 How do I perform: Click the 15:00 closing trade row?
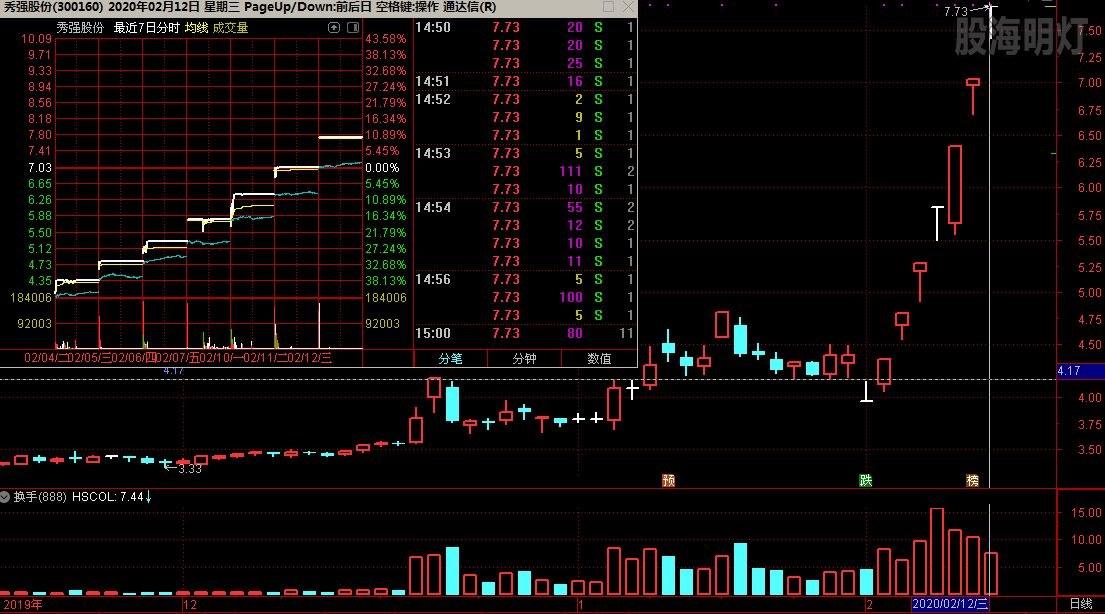coord(525,333)
